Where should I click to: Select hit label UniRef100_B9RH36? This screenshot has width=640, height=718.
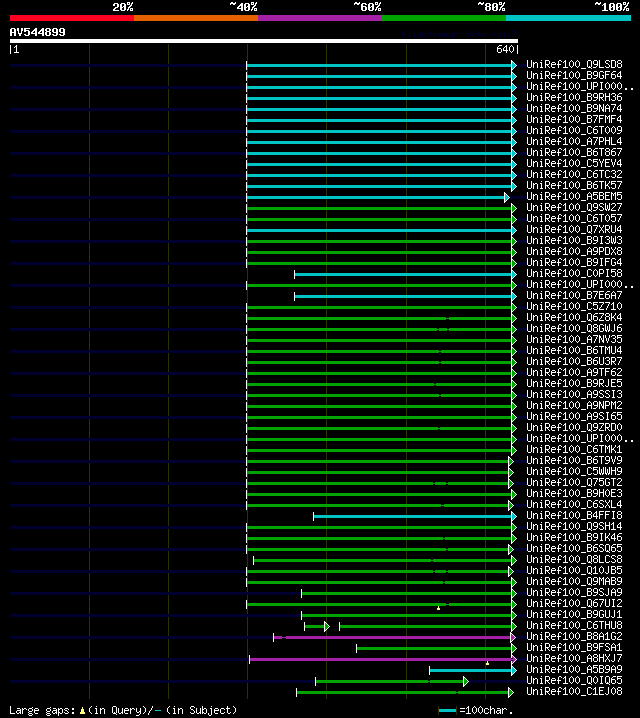[x=574, y=98]
